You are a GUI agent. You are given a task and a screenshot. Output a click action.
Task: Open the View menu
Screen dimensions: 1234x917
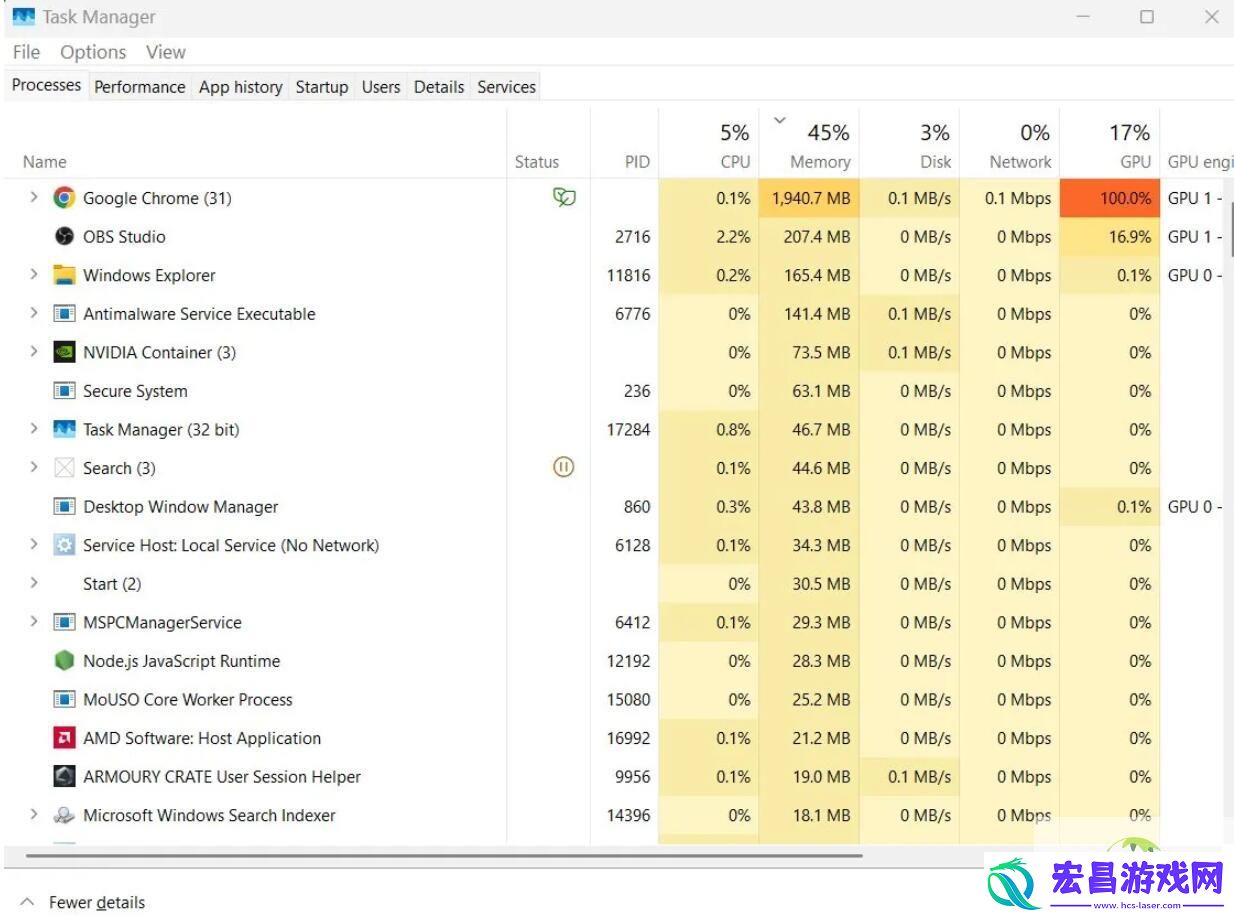coord(166,52)
